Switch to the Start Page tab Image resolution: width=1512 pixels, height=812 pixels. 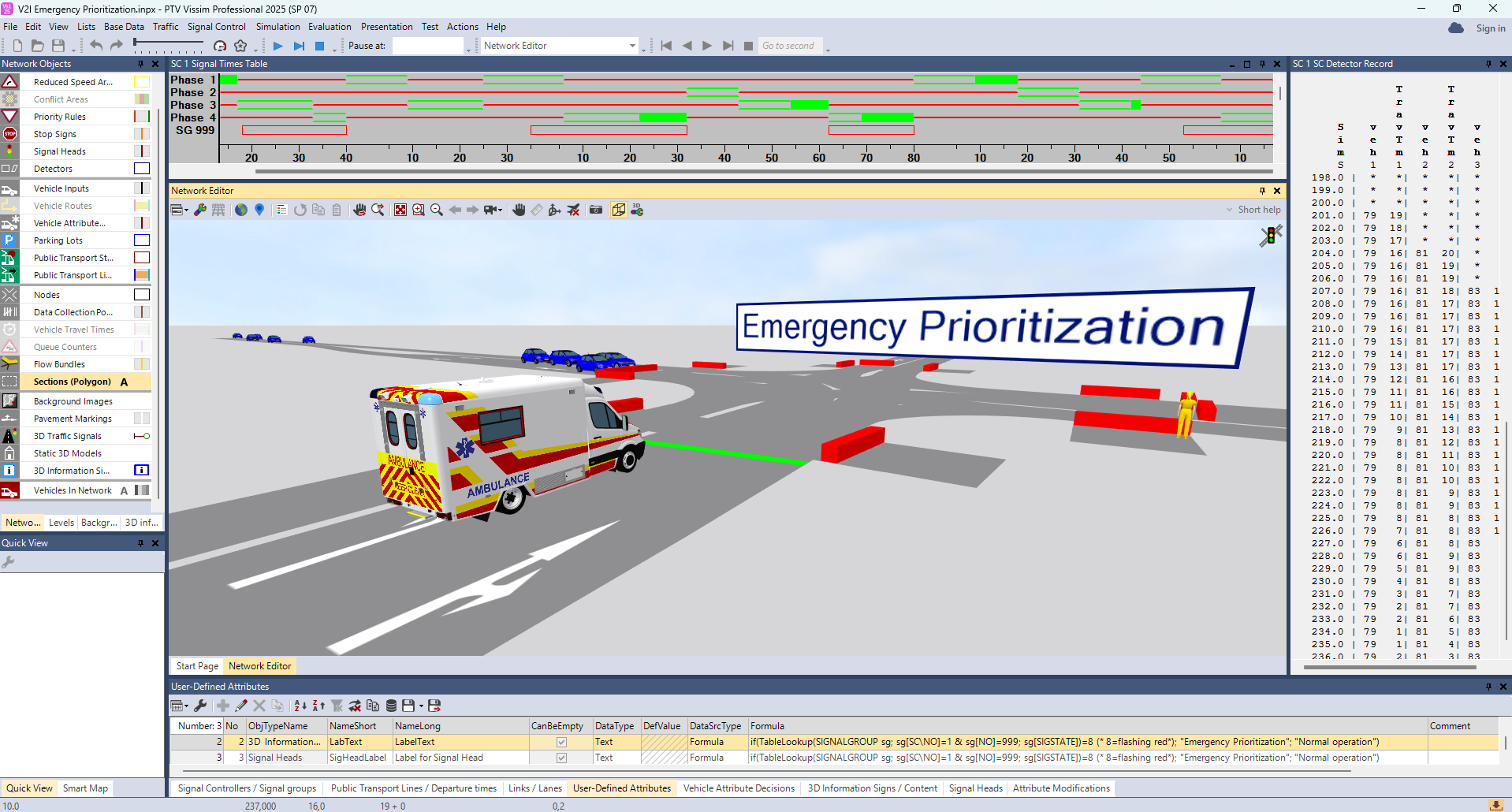(196, 665)
